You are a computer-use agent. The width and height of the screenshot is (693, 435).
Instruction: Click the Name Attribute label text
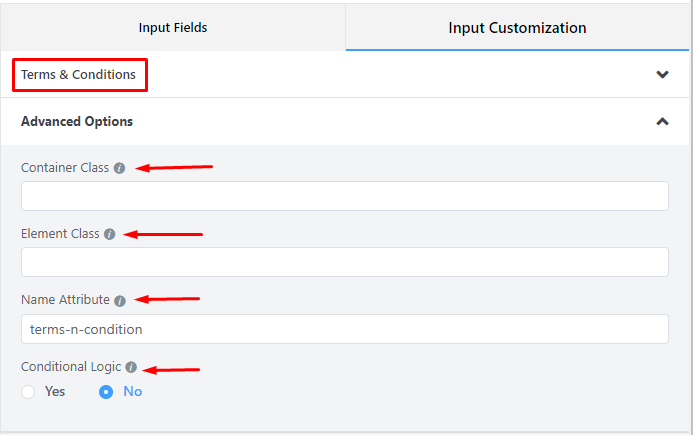pyautogui.click(x=65, y=300)
